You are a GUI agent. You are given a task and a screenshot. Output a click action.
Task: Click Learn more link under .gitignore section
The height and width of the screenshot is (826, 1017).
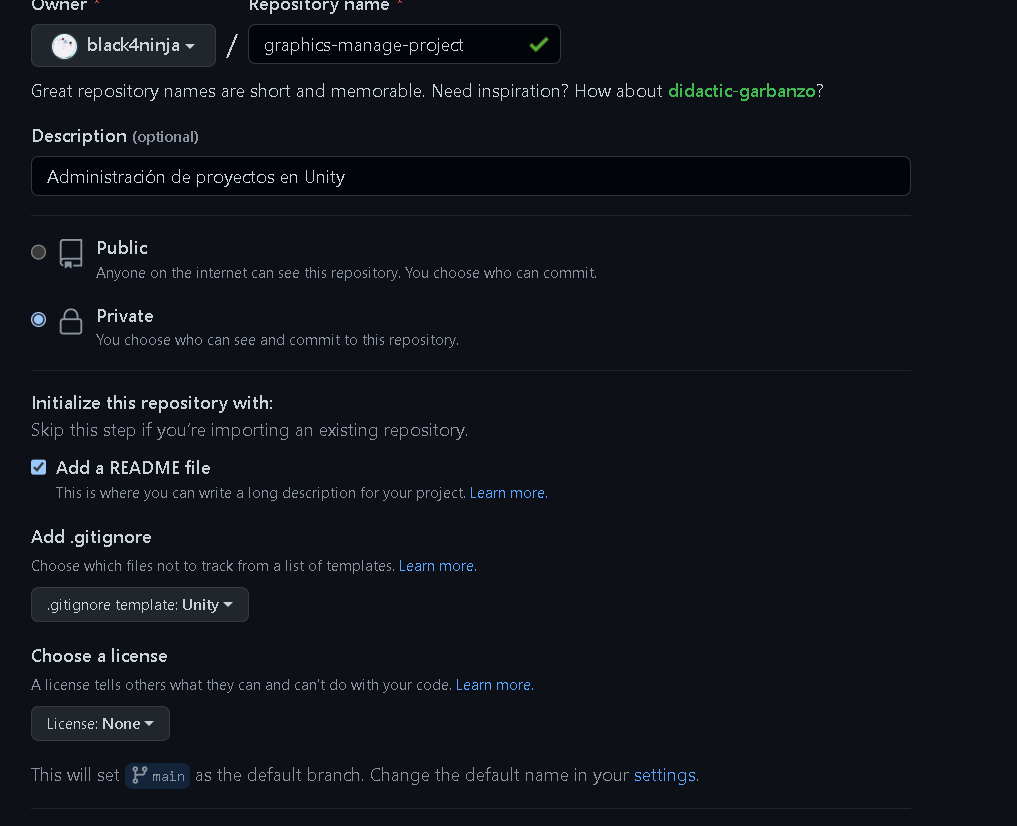click(x=437, y=566)
